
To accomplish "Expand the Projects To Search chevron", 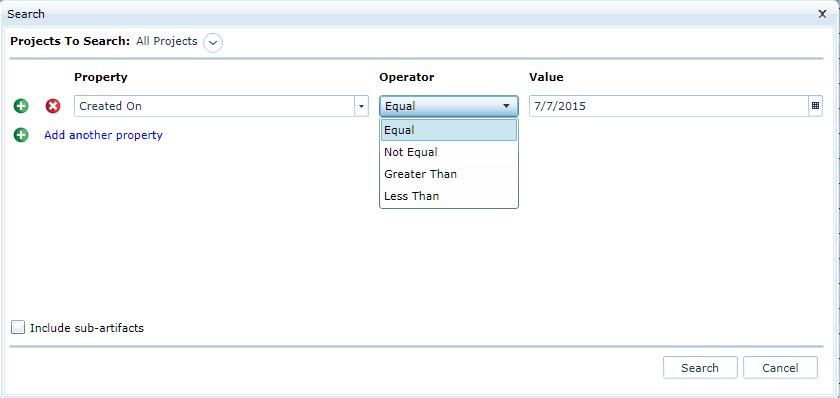I will point(213,42).
